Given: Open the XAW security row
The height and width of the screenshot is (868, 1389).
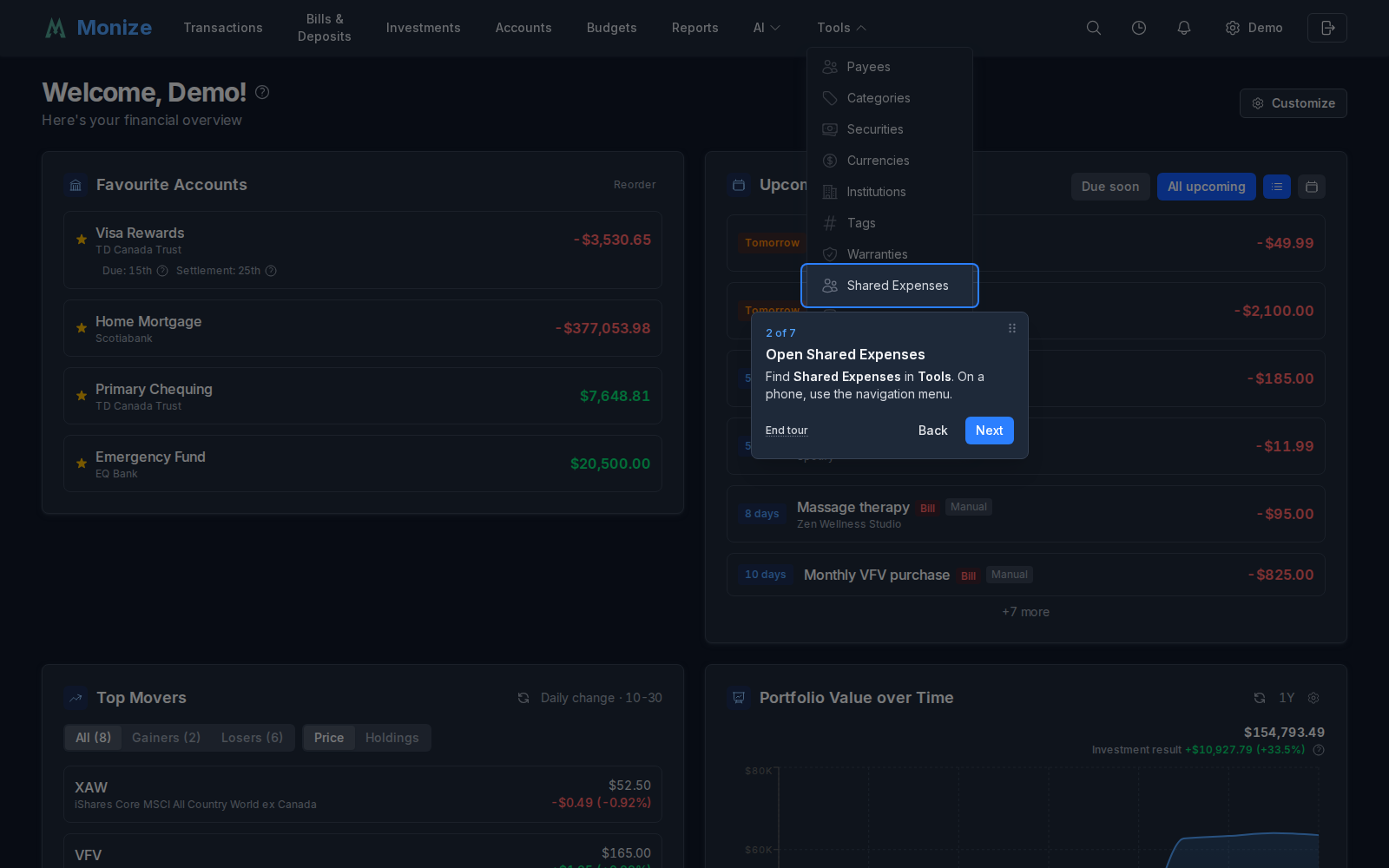Looking at the screenshot, I should (x=363, y=794).
